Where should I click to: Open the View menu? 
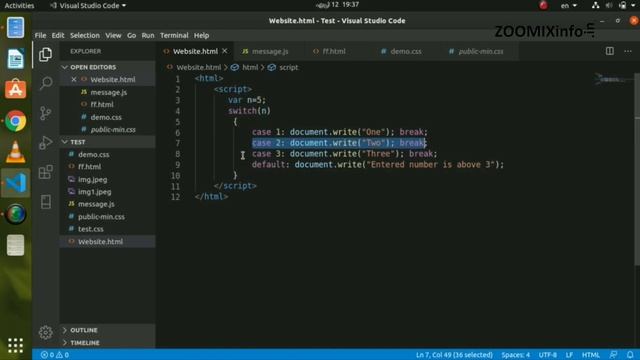click(113, 36)
